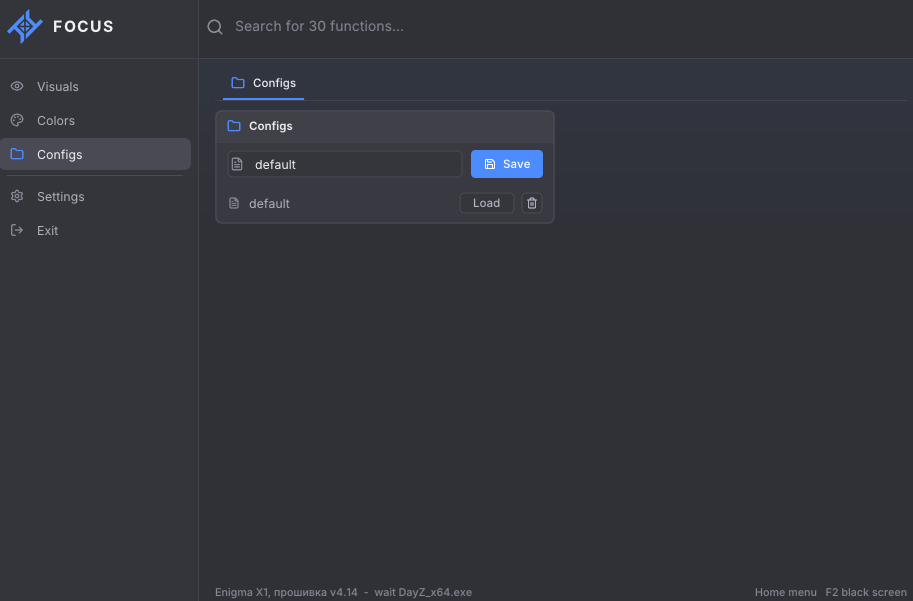Image resolution: width=913 pixels, height=601 pixels.
Task: Open the Colors sidebar menu item
Action: pos(95,121)
